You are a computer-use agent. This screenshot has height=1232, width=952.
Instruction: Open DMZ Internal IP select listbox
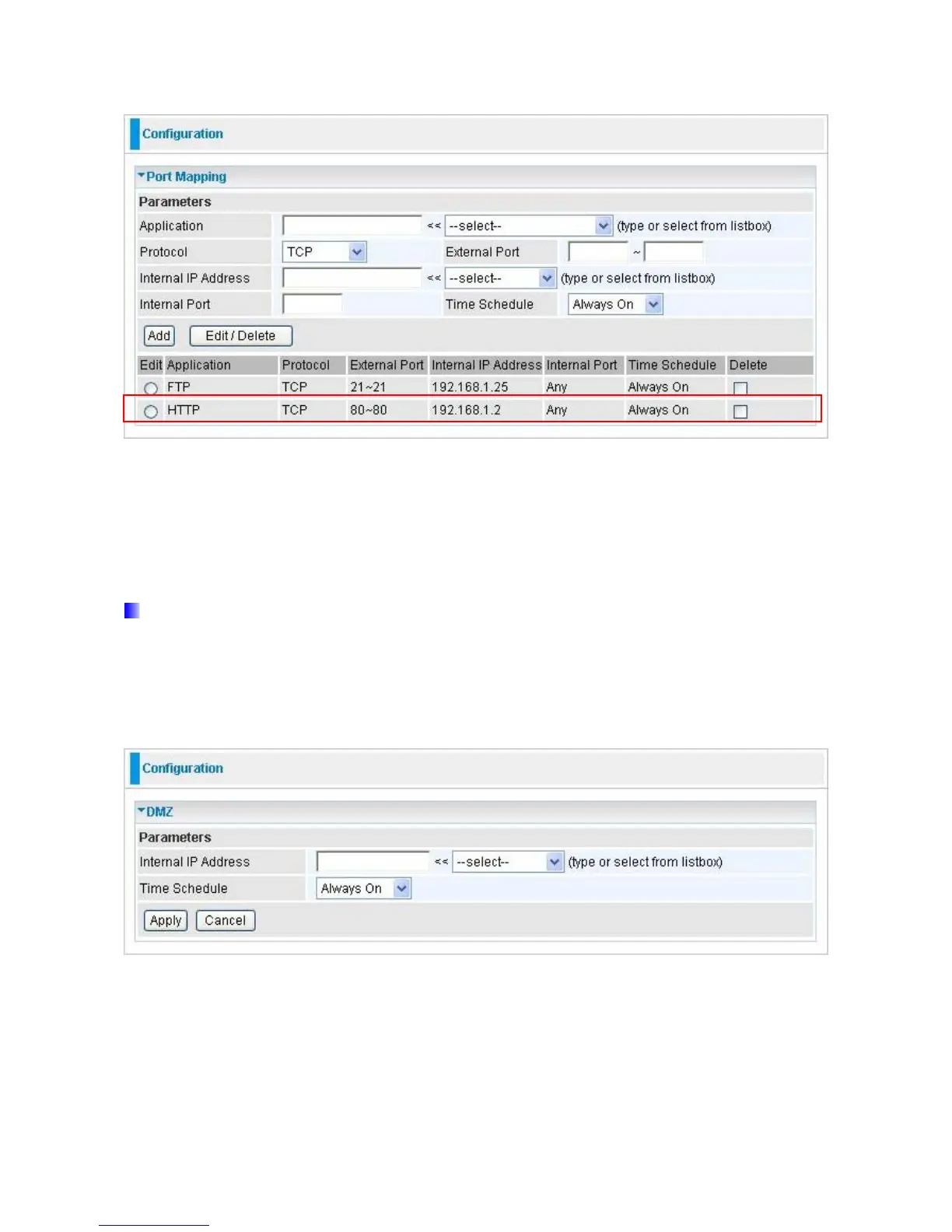tap(508, 862)
